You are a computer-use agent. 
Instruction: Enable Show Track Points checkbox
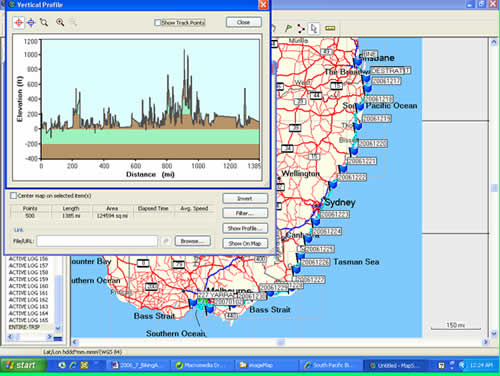157,22
